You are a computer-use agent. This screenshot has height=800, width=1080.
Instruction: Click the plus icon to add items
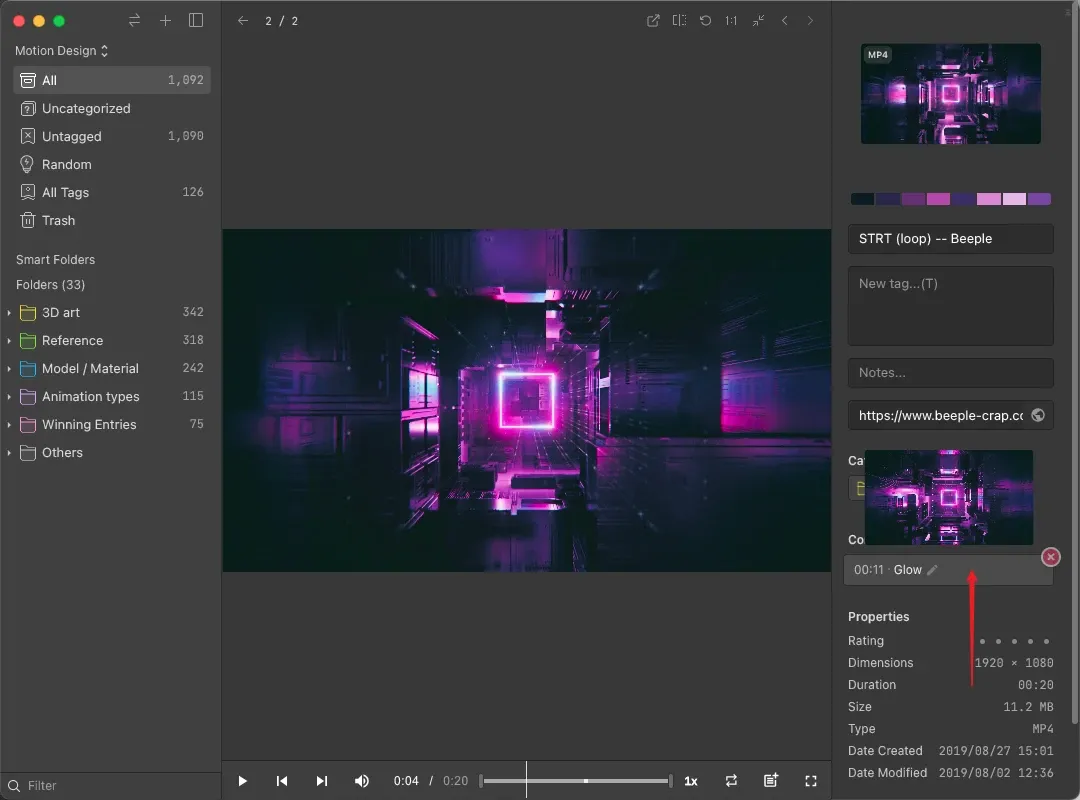pos(165,21)
